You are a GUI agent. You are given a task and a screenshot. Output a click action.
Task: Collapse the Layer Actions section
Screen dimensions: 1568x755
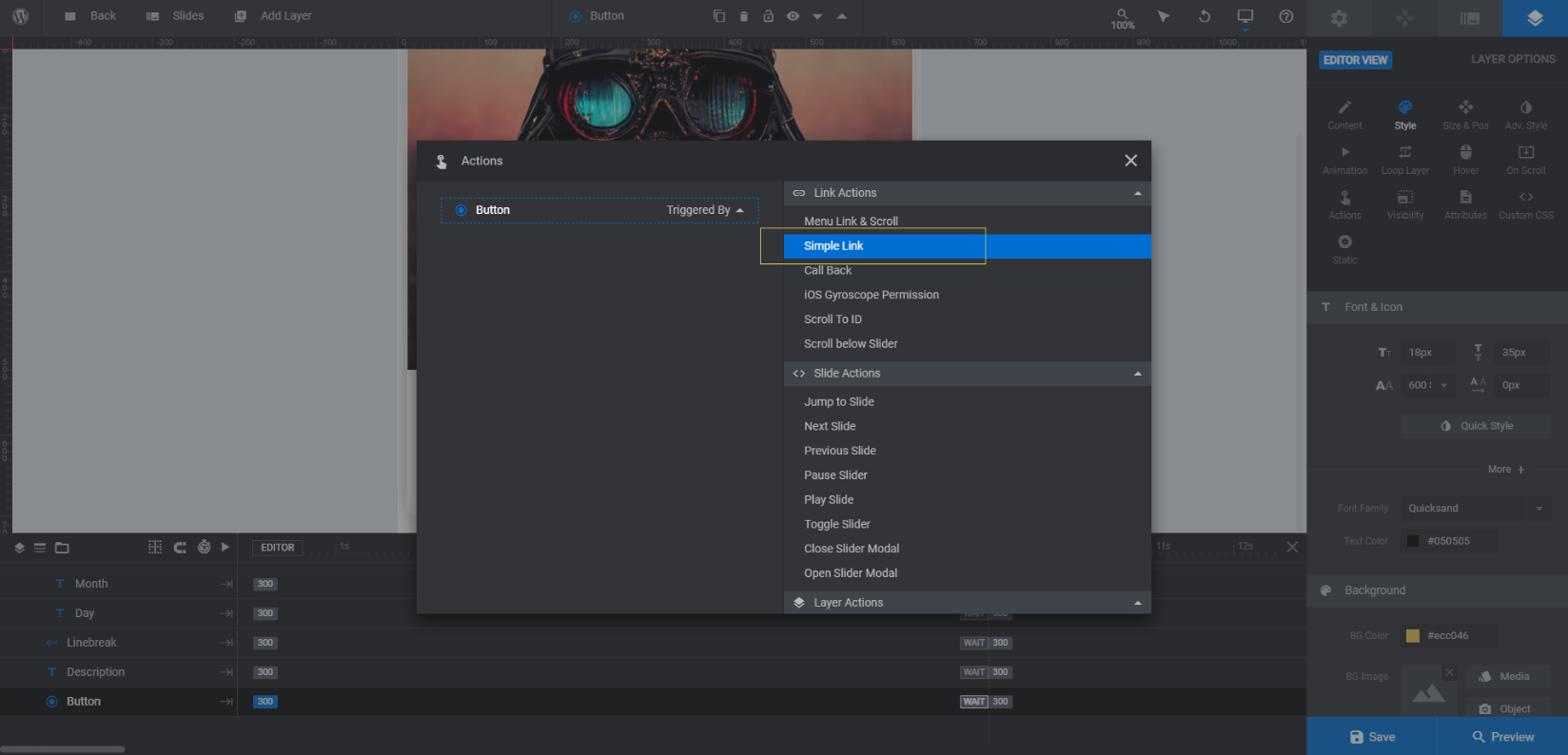968,603
